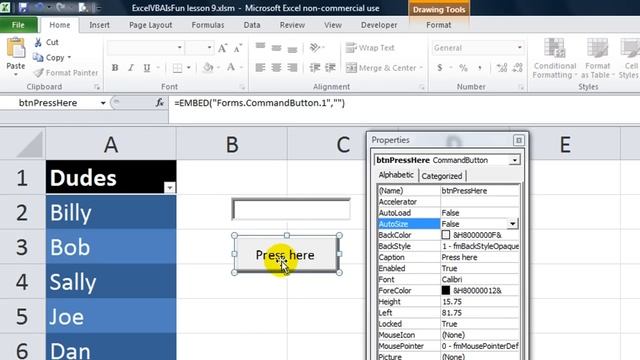This screenshot has width=640, height=360.
Task: Apply Comma Style format
Action: (480, 68)
